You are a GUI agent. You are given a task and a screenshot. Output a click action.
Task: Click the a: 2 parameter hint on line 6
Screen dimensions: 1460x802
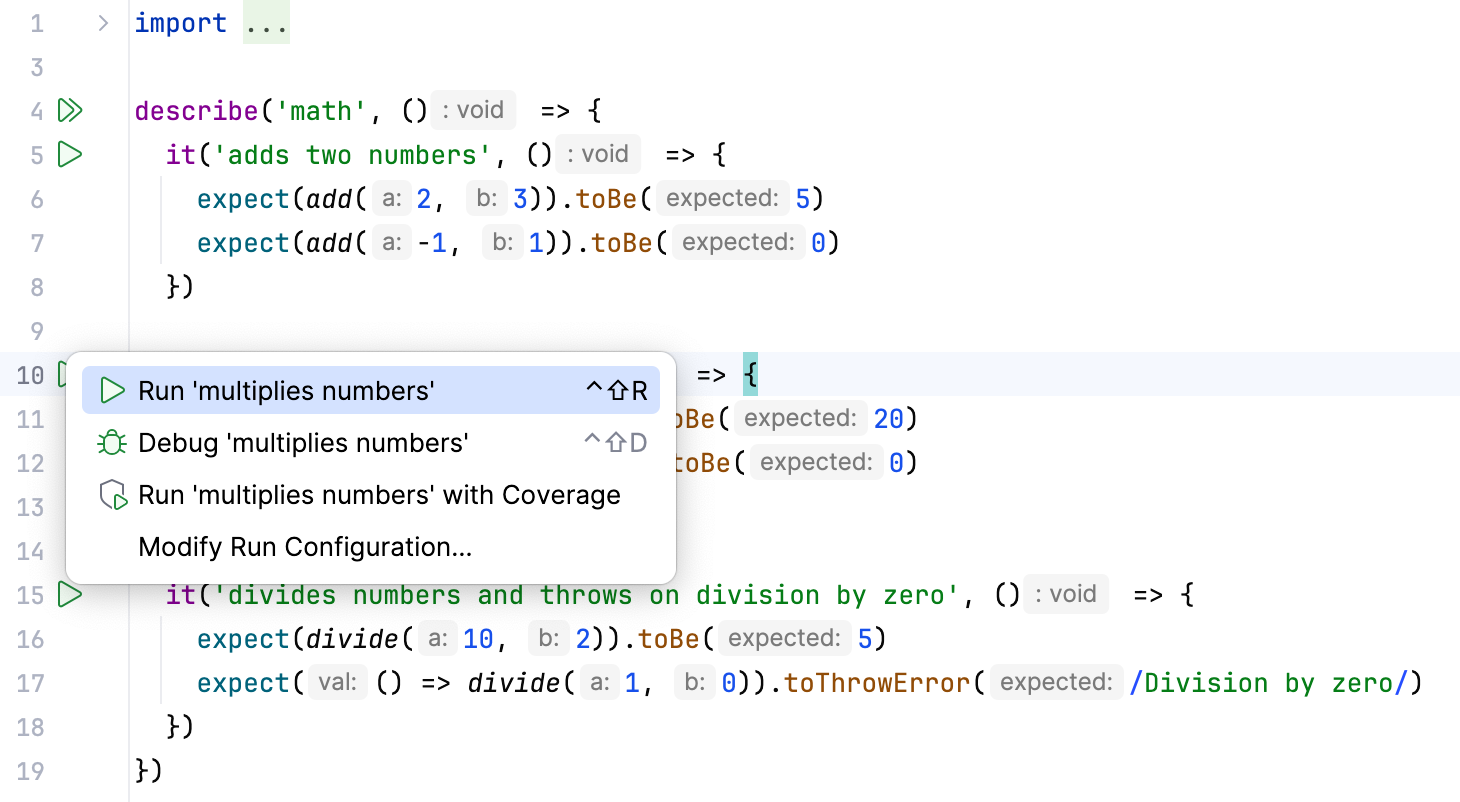[400, 198]
